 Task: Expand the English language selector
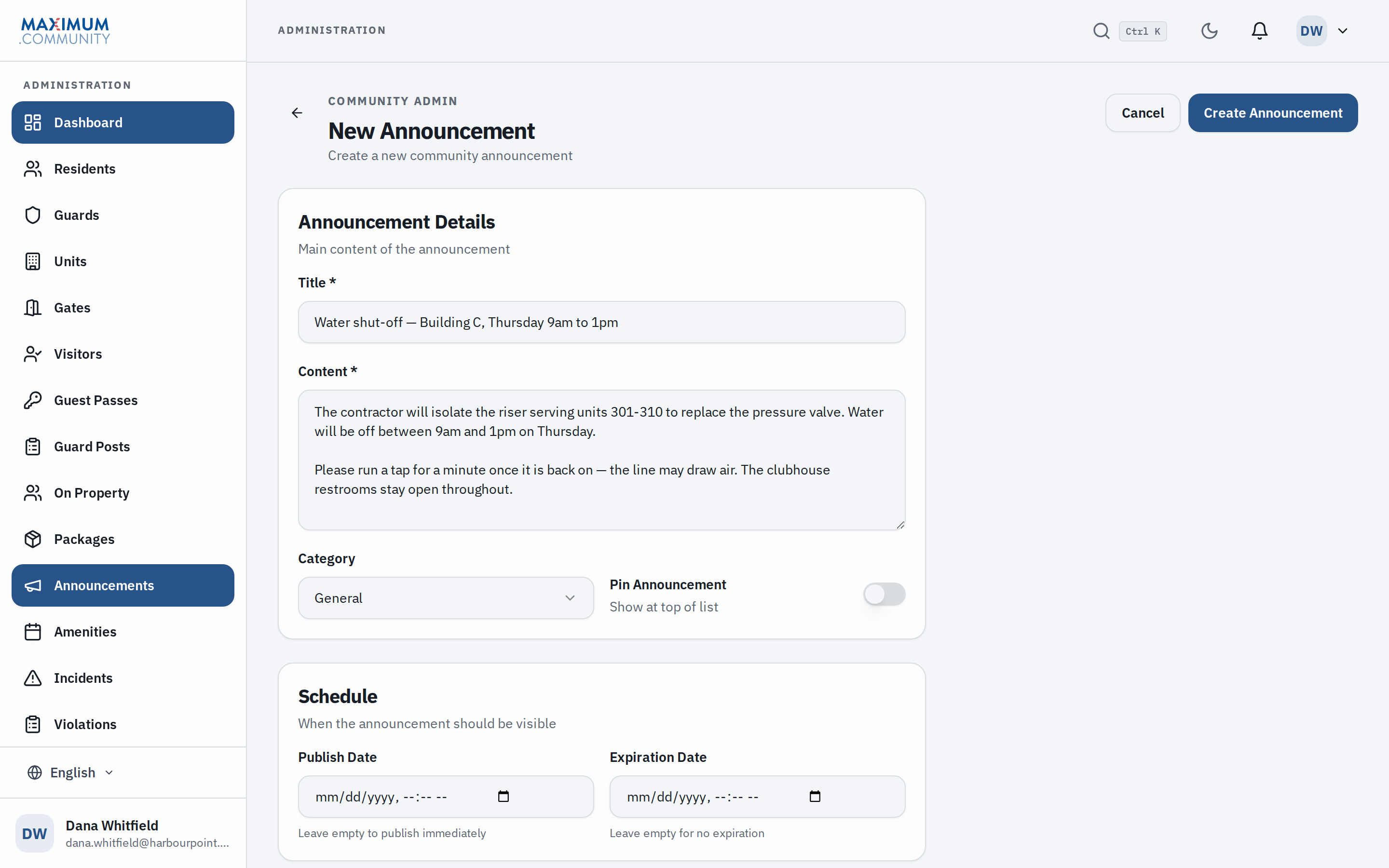point(70,773)
